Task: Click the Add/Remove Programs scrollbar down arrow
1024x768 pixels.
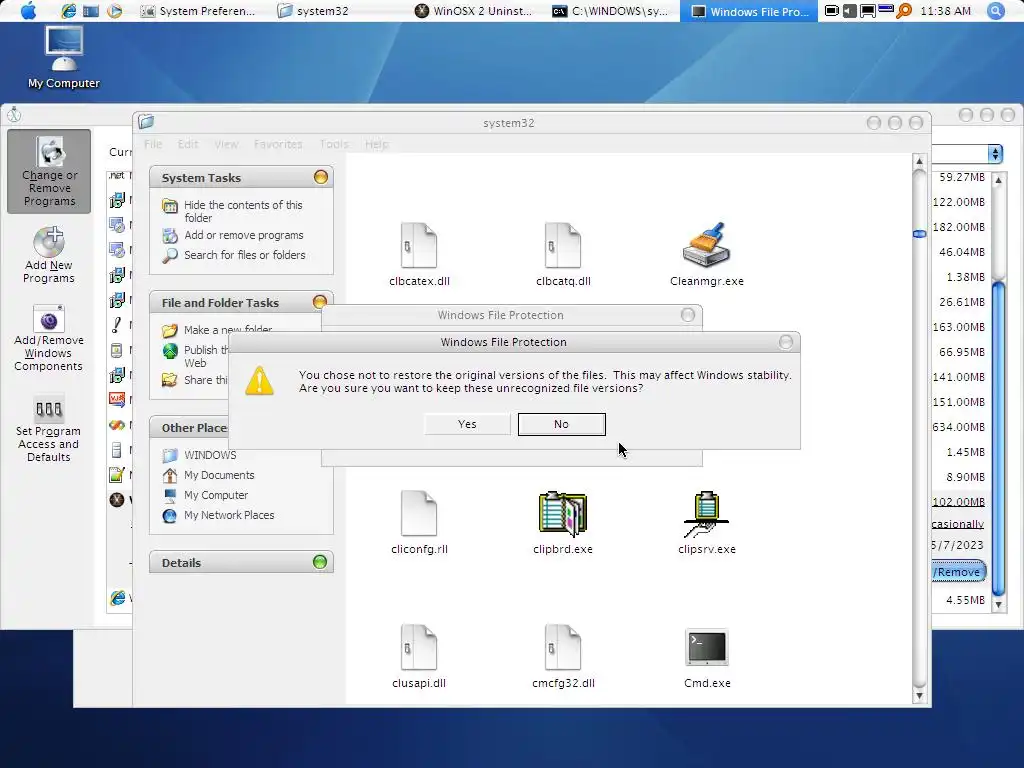Action: coord(998,605)
